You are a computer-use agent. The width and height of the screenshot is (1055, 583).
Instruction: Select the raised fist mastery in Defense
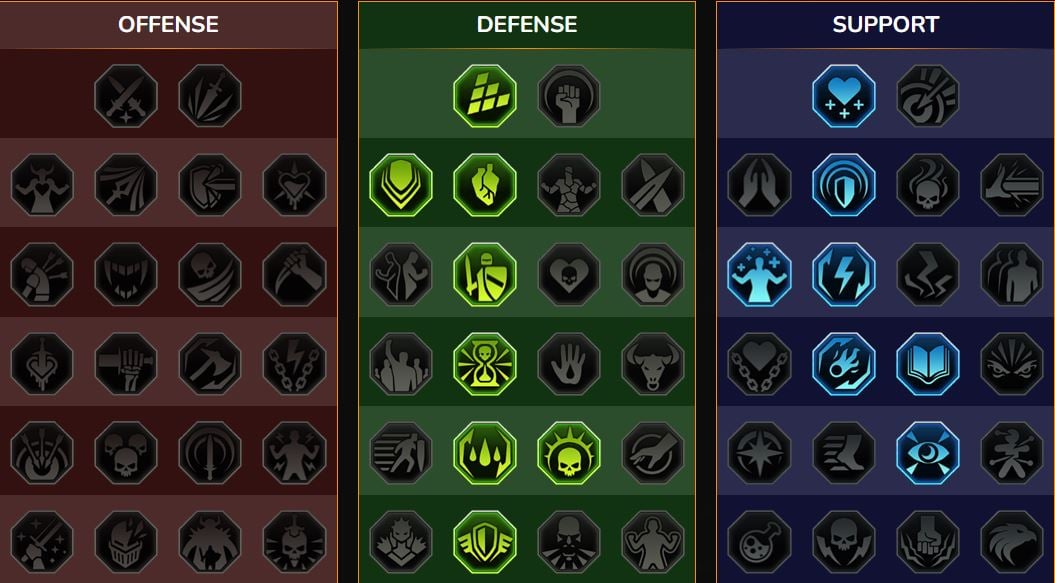click(x=569, y=96)
